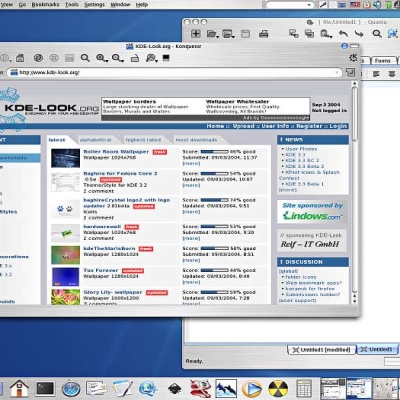Open a file in Quanta toolbar

pyautogui.click(x=211, y=33)
